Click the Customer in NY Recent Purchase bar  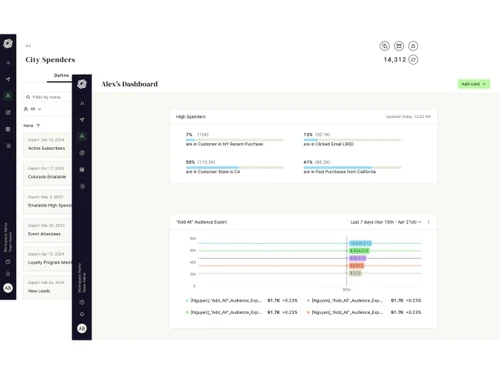235,140
